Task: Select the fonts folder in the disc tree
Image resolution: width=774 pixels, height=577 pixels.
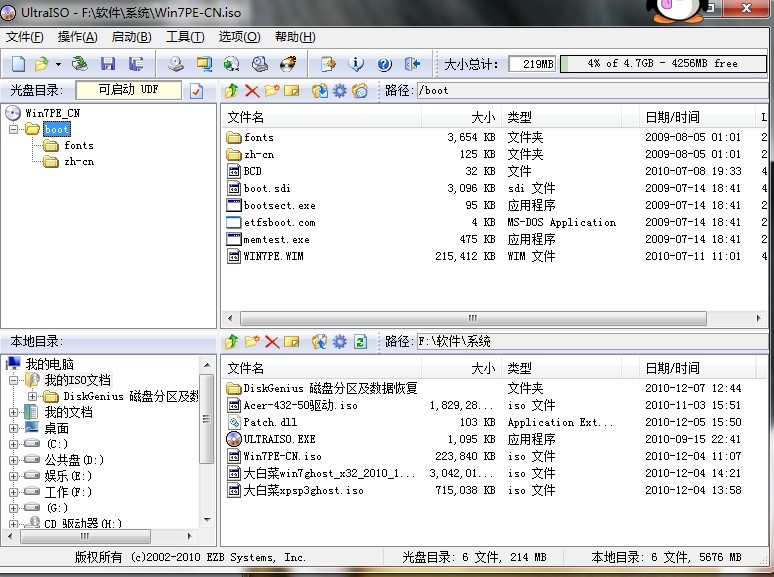Action: point(78,146)
